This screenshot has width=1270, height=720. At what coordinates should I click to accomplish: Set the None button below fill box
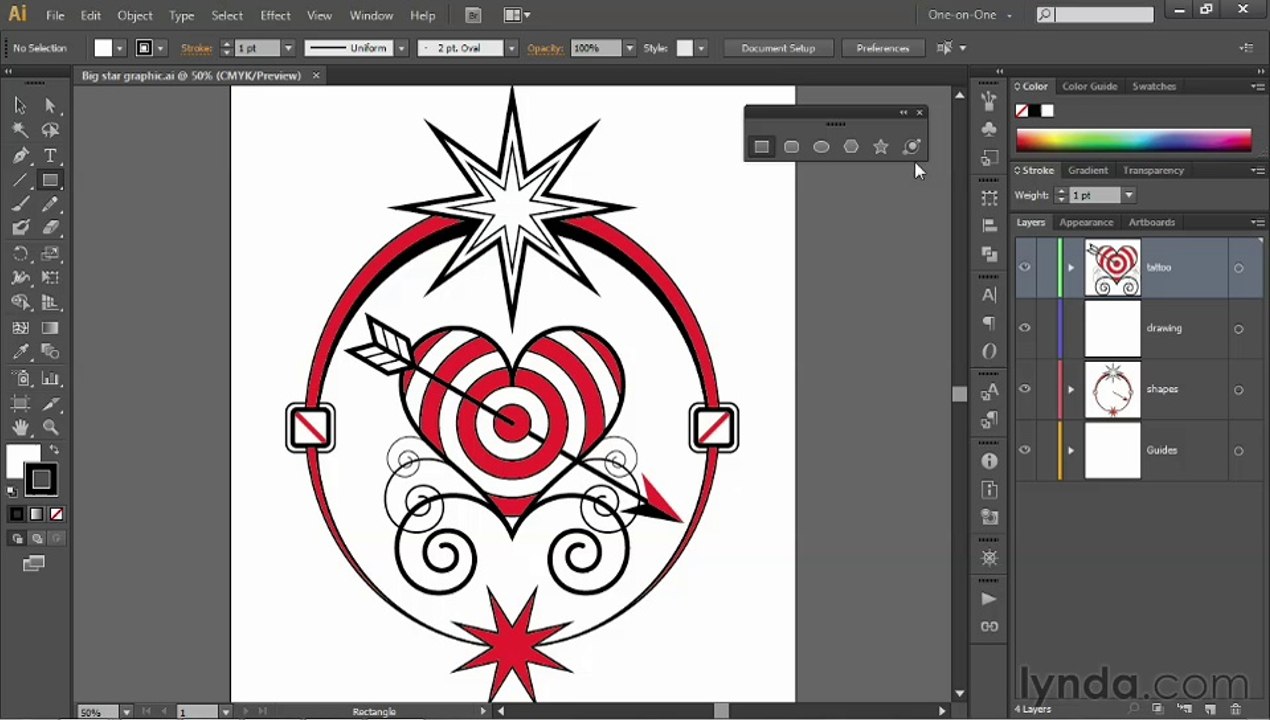tap(57, 514)
